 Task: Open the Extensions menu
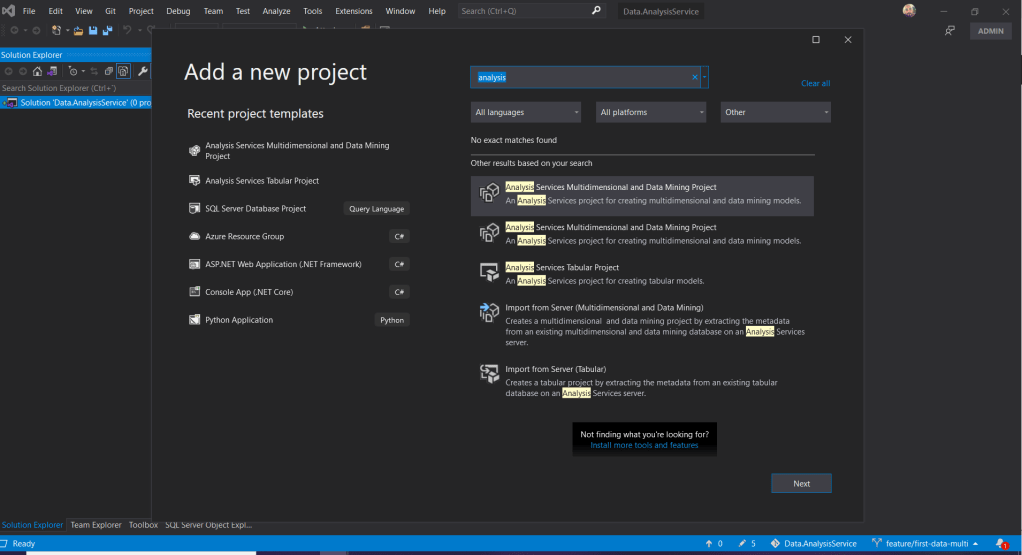tap(353, 11)
